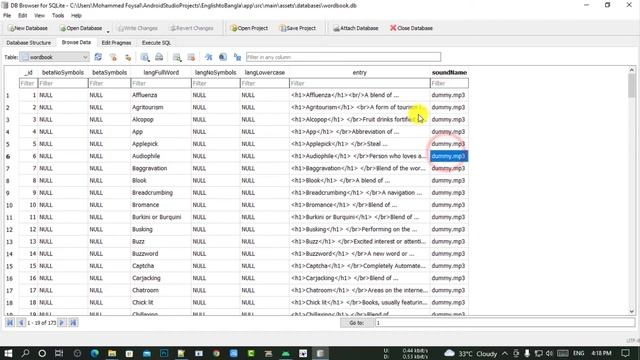Click the volume icon in system tray
640x360 pixels.
(549, 353)
